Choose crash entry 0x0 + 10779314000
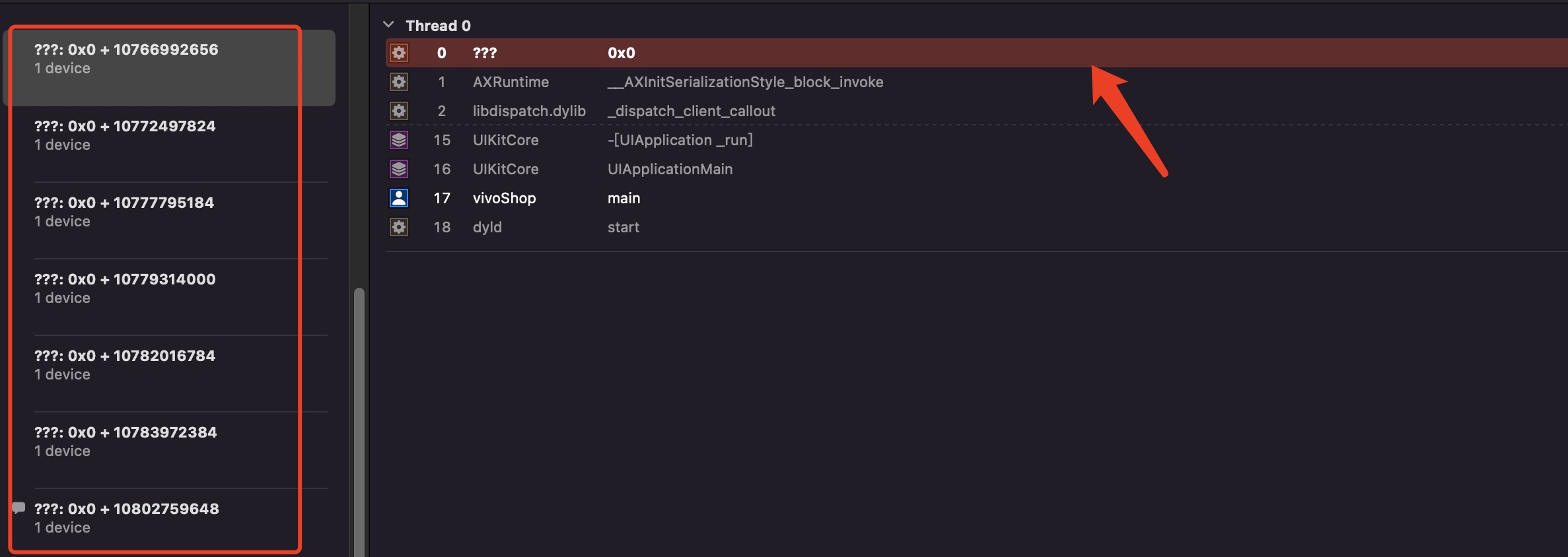 (169, 297)
